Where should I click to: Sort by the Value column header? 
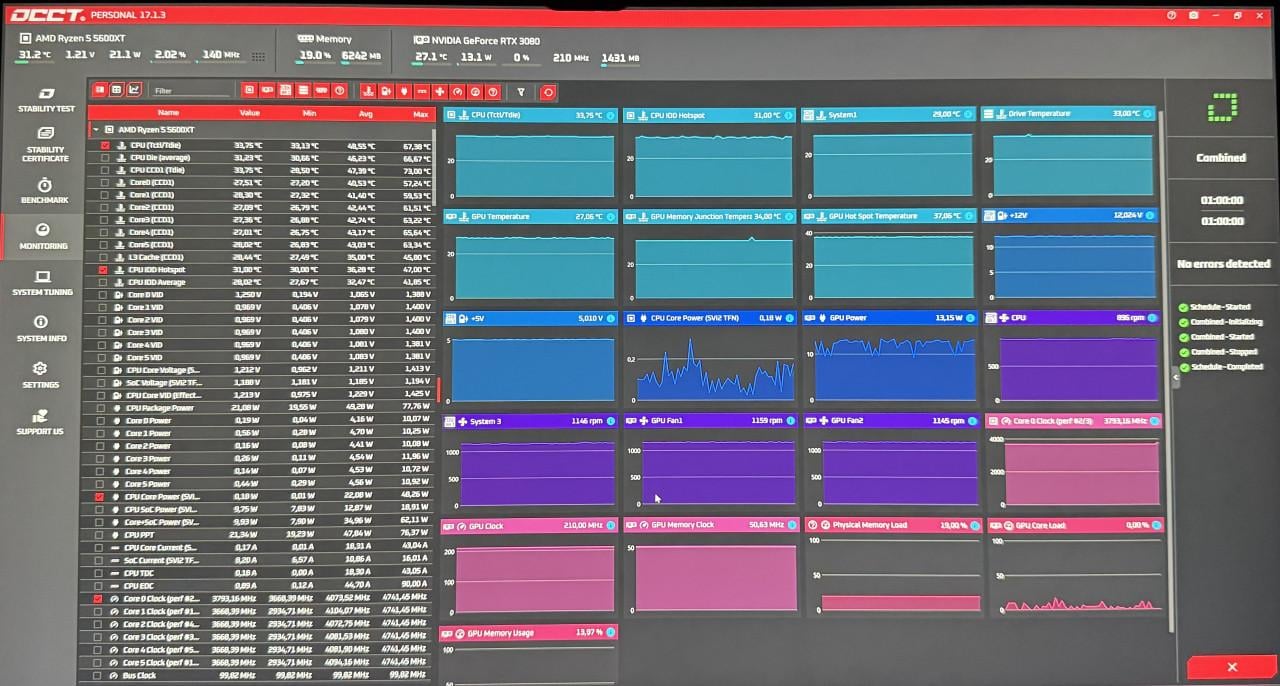[x=250, y=113]
